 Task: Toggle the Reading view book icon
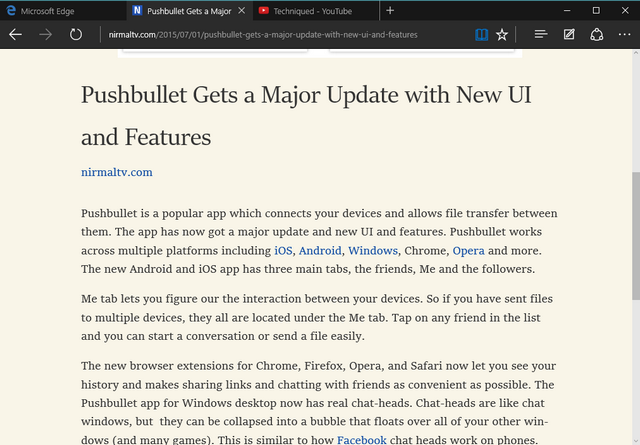tap(482, 35)
